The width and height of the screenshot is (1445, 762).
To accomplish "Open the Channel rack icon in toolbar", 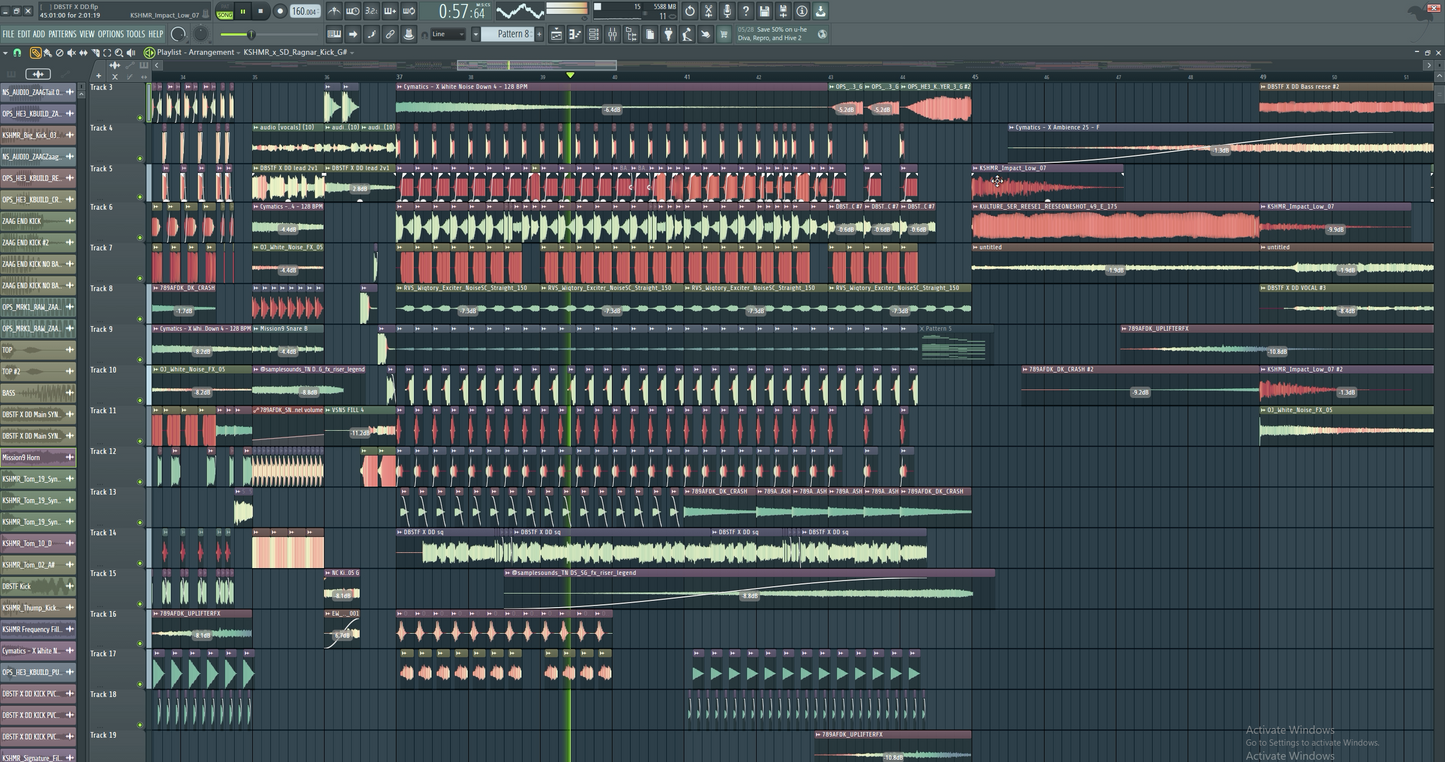I will (593, 34).
